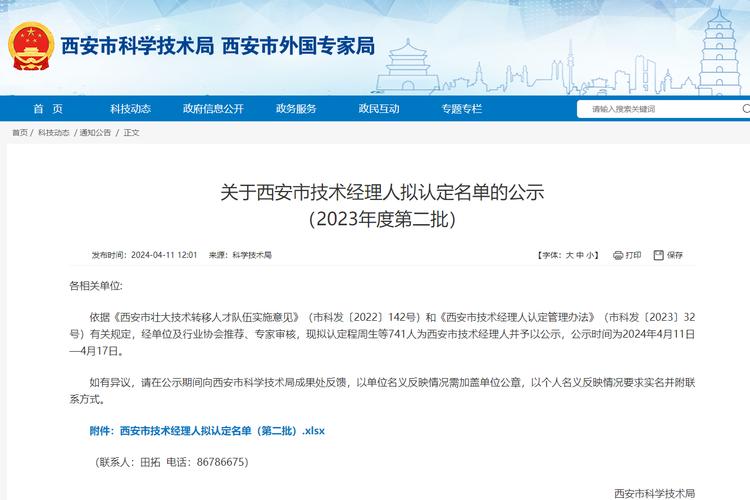Go to 通知公告 in the breadcrumb
Image resolution: width=750 pixels, height=500 pixels.
(95, 133)
